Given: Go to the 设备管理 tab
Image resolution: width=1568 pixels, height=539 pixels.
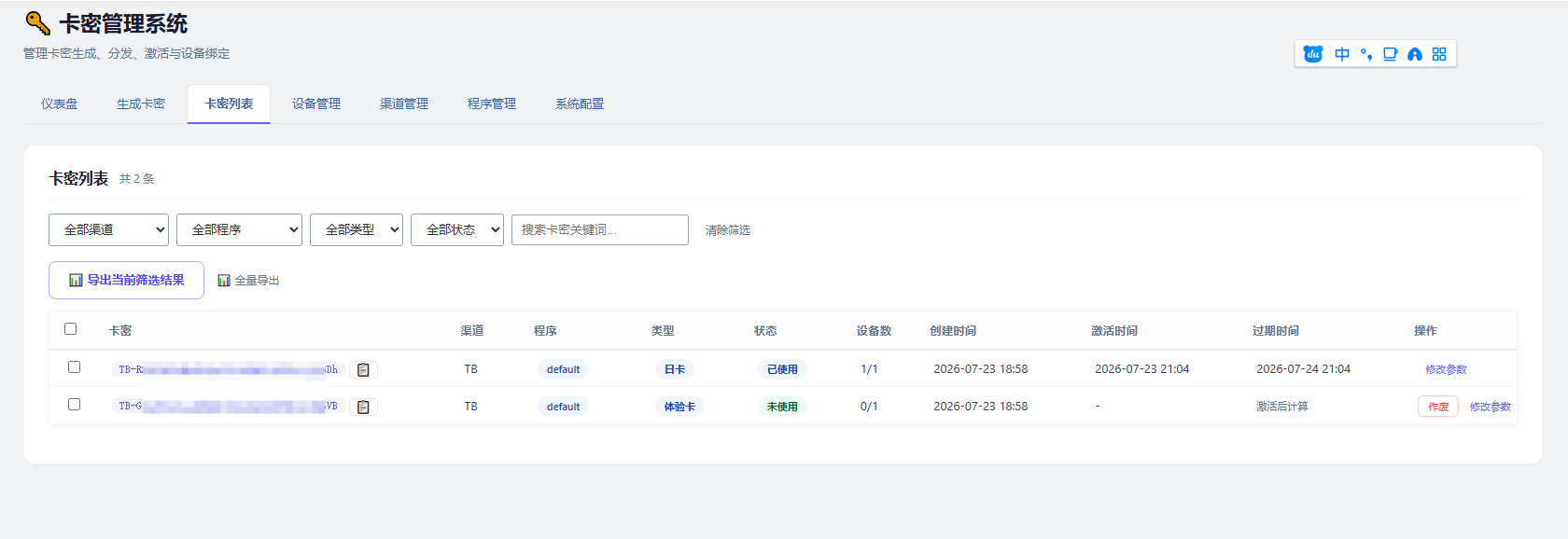Looking at the screenshot, I should pos(316,104).
